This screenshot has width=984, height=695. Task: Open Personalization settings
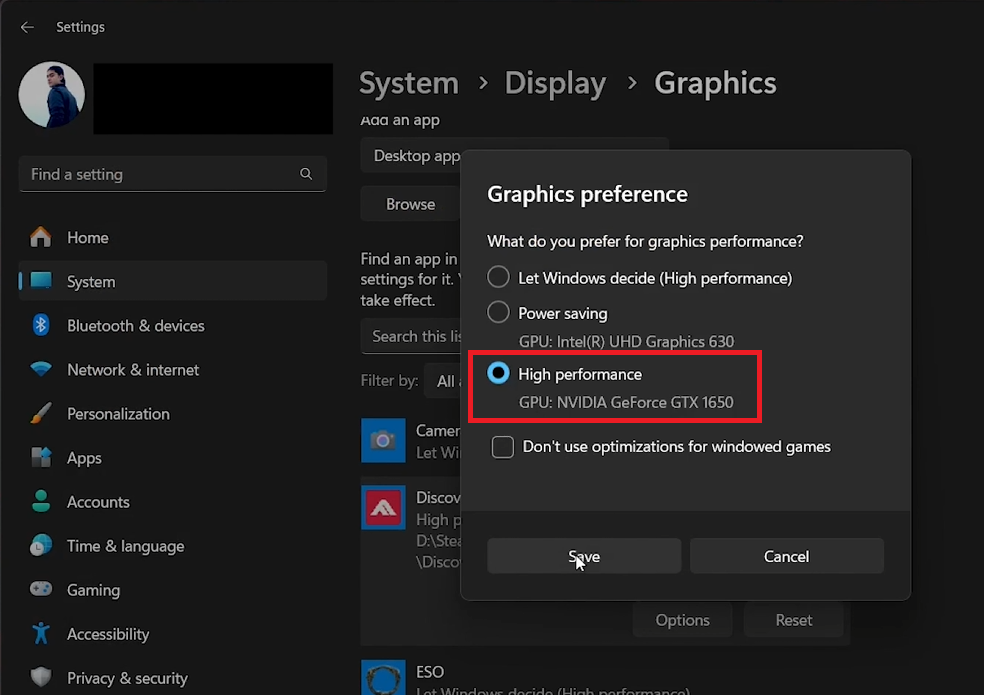118,414
